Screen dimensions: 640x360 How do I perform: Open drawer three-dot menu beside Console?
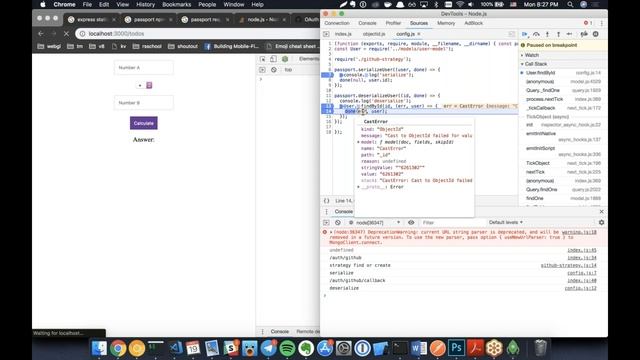coord(326,211)
